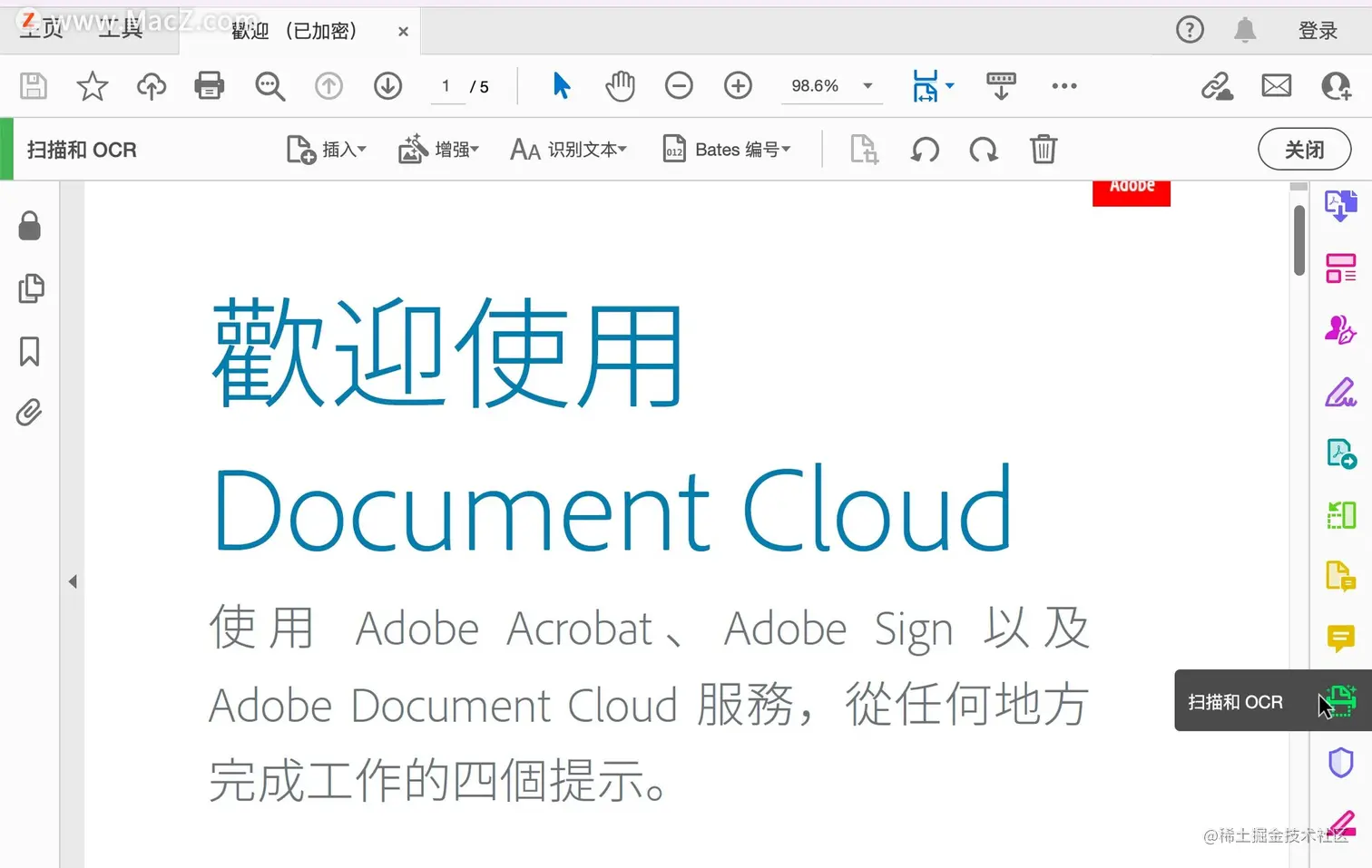This screenshot has height=868, width=1372.
Task: Click the 关闭 button
Action: point(1304,150)
